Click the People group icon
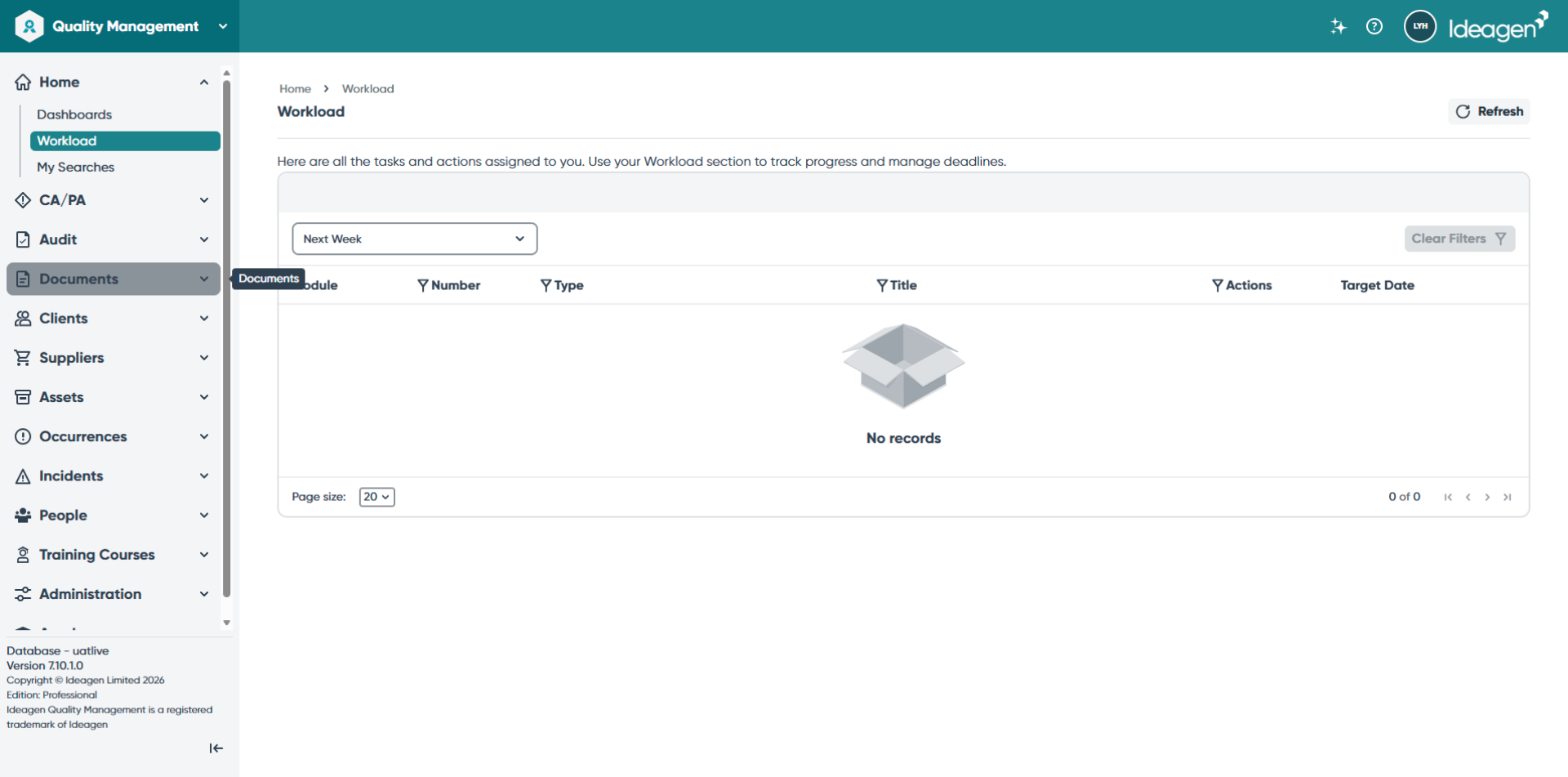 coord(23,516)
